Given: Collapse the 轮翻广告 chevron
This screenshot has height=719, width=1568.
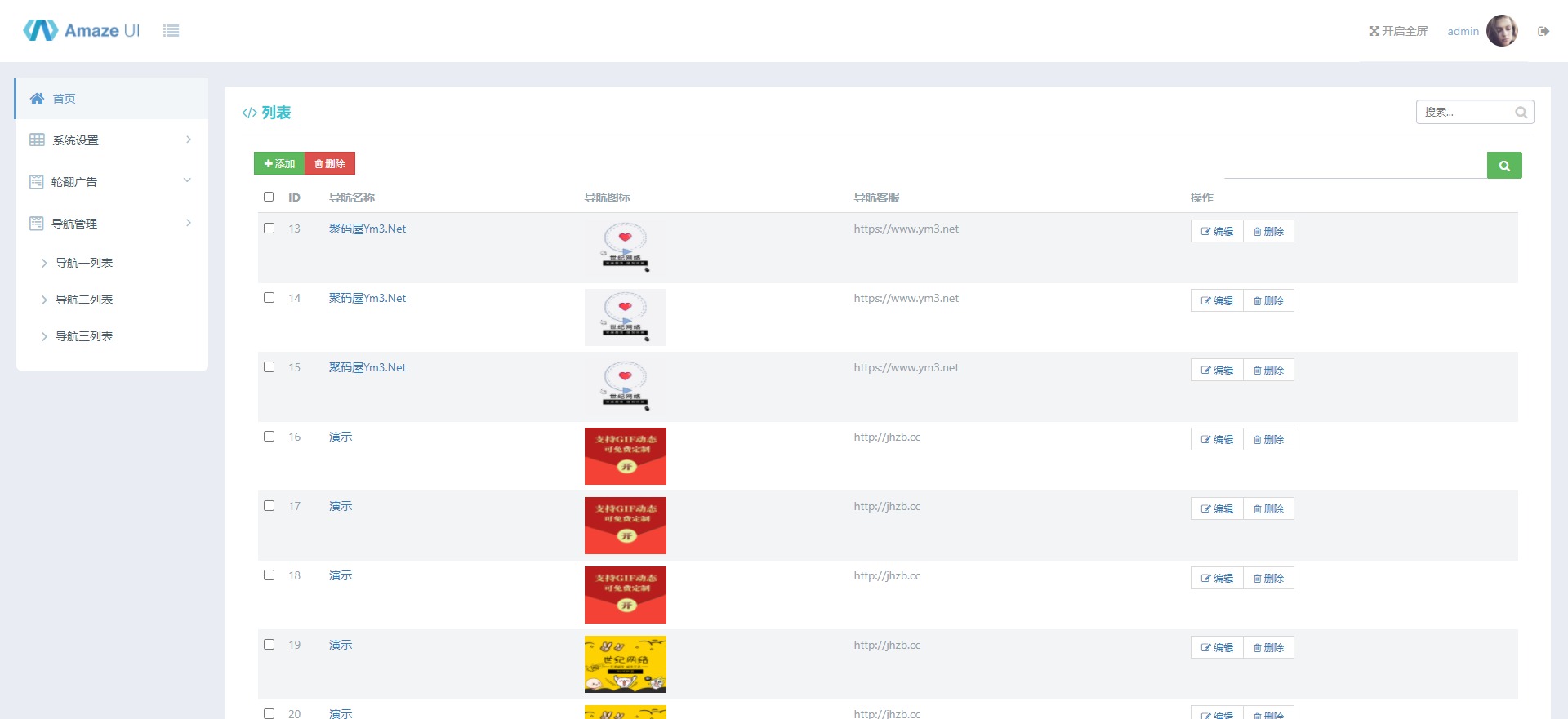Looking at the screenshot, I should point(187,180).
